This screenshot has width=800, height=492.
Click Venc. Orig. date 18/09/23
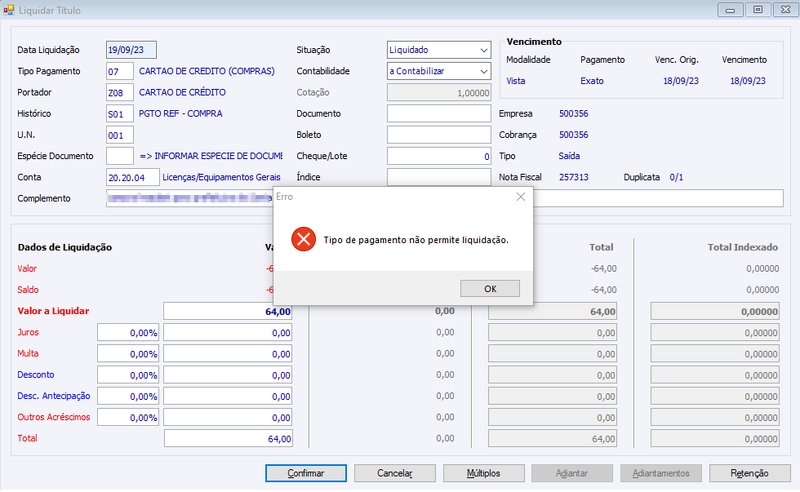coord(681,81)
